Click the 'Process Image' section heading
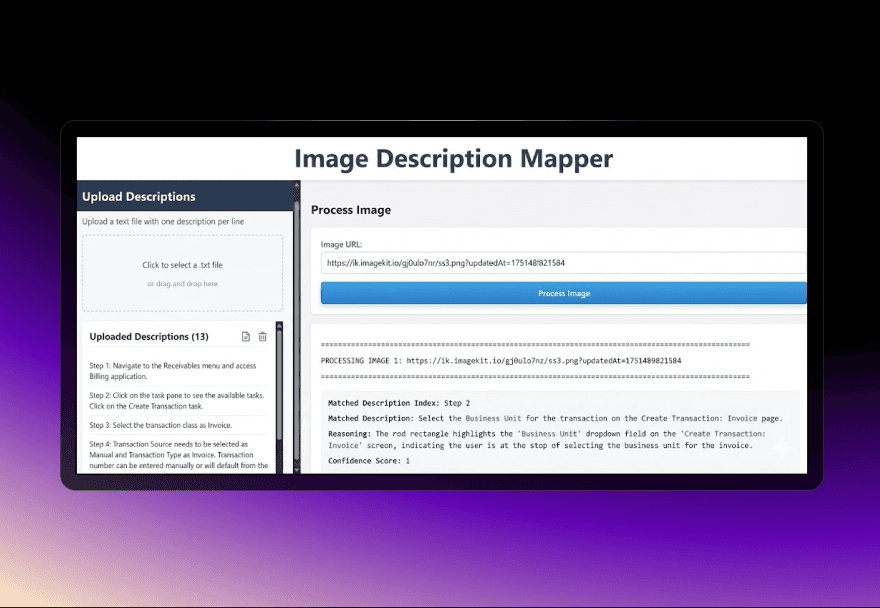 (351, 210)
